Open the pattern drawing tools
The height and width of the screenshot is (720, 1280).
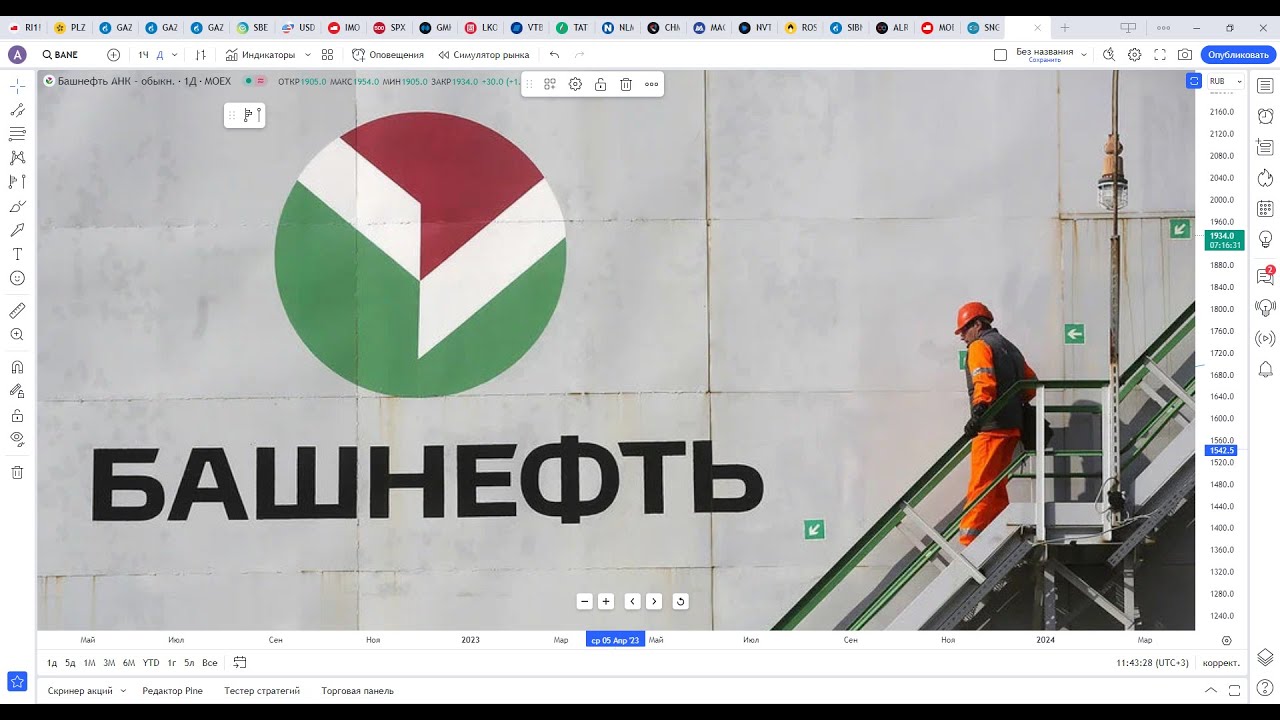[x=17, y=157]
